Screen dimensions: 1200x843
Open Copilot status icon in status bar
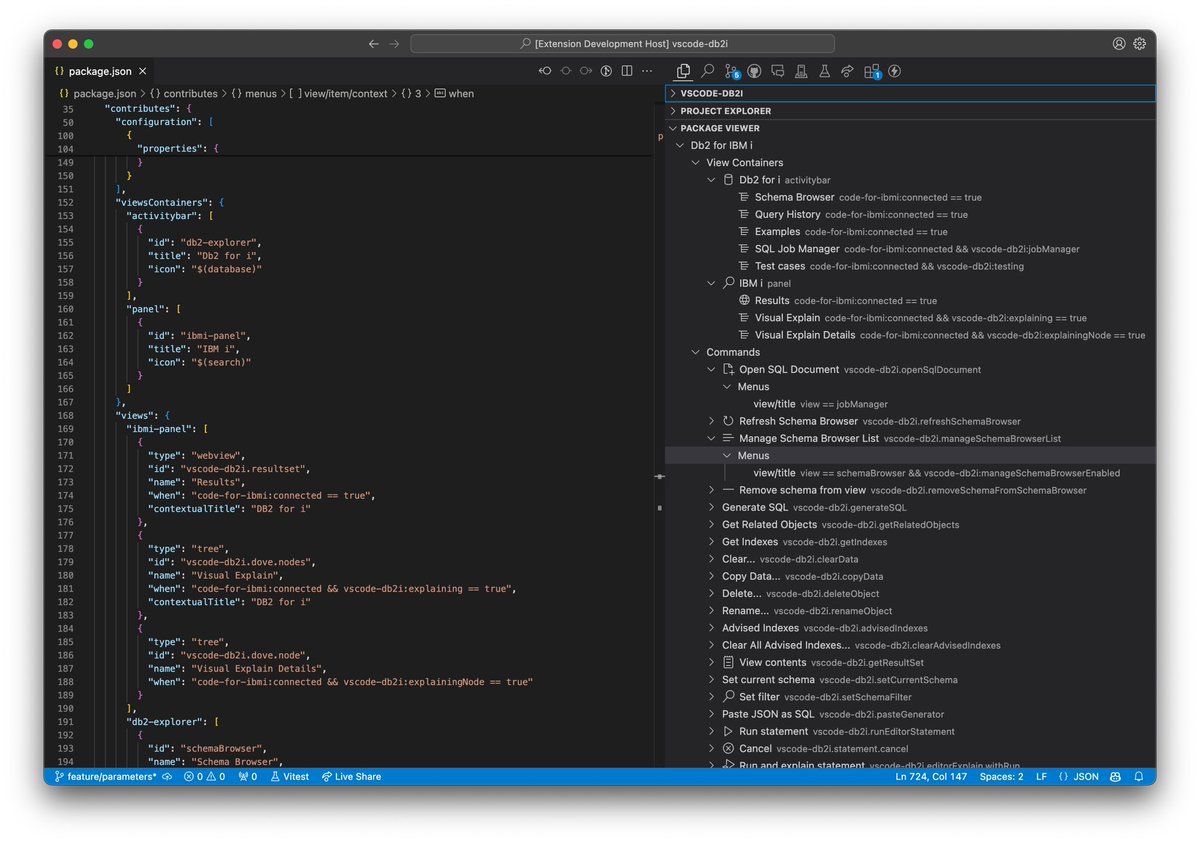(x=1115, y=776)
